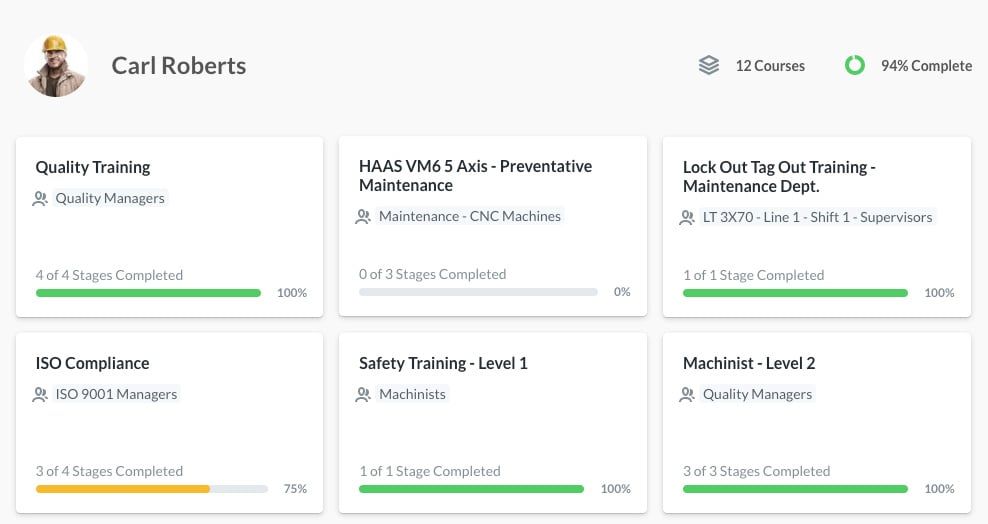Click the green completion donut icon
The image size is (988, 524).
point(854,66)
